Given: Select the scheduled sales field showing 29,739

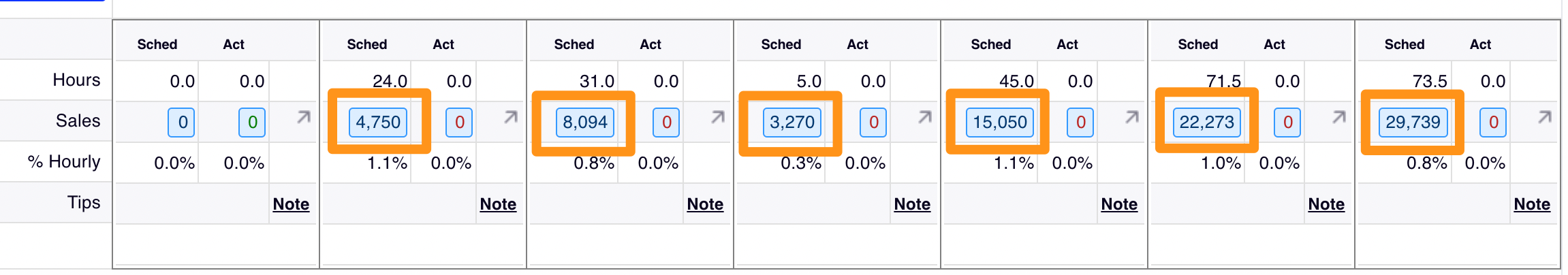Looking at the screenshot, I should pyautogui.click(x=1413, y=123).
